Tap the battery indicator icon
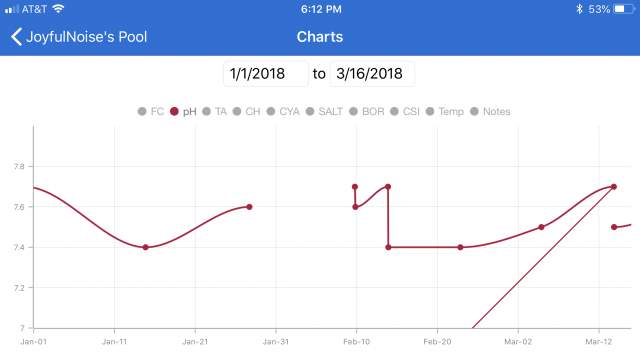Image resolution: width=640 pixels, height=360 pixels. pyautogui.click(x=623, y=9)
